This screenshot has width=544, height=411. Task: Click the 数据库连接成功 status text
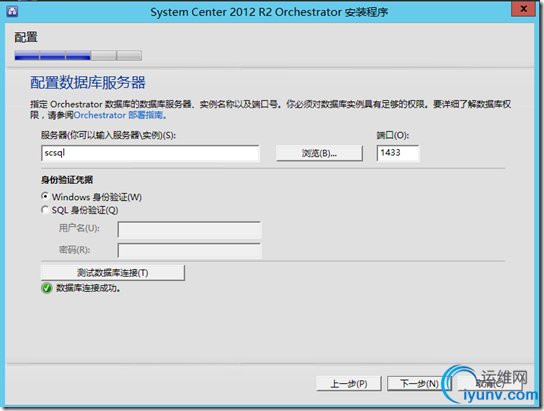(x=88, y=288)
